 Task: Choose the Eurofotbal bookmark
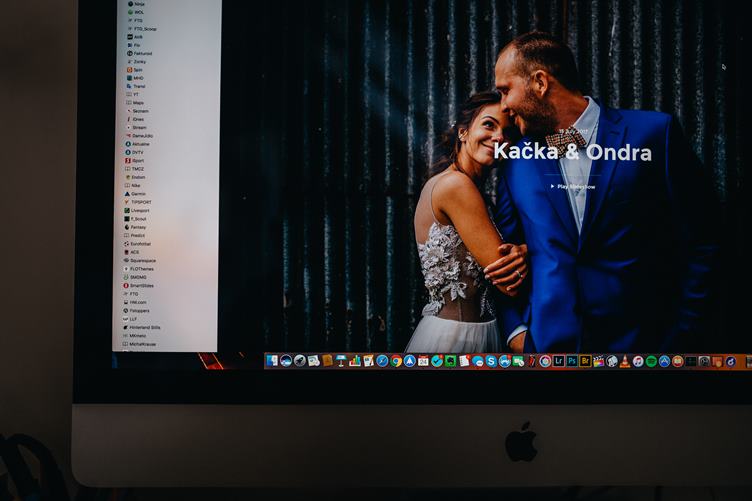tap(141, 243)
